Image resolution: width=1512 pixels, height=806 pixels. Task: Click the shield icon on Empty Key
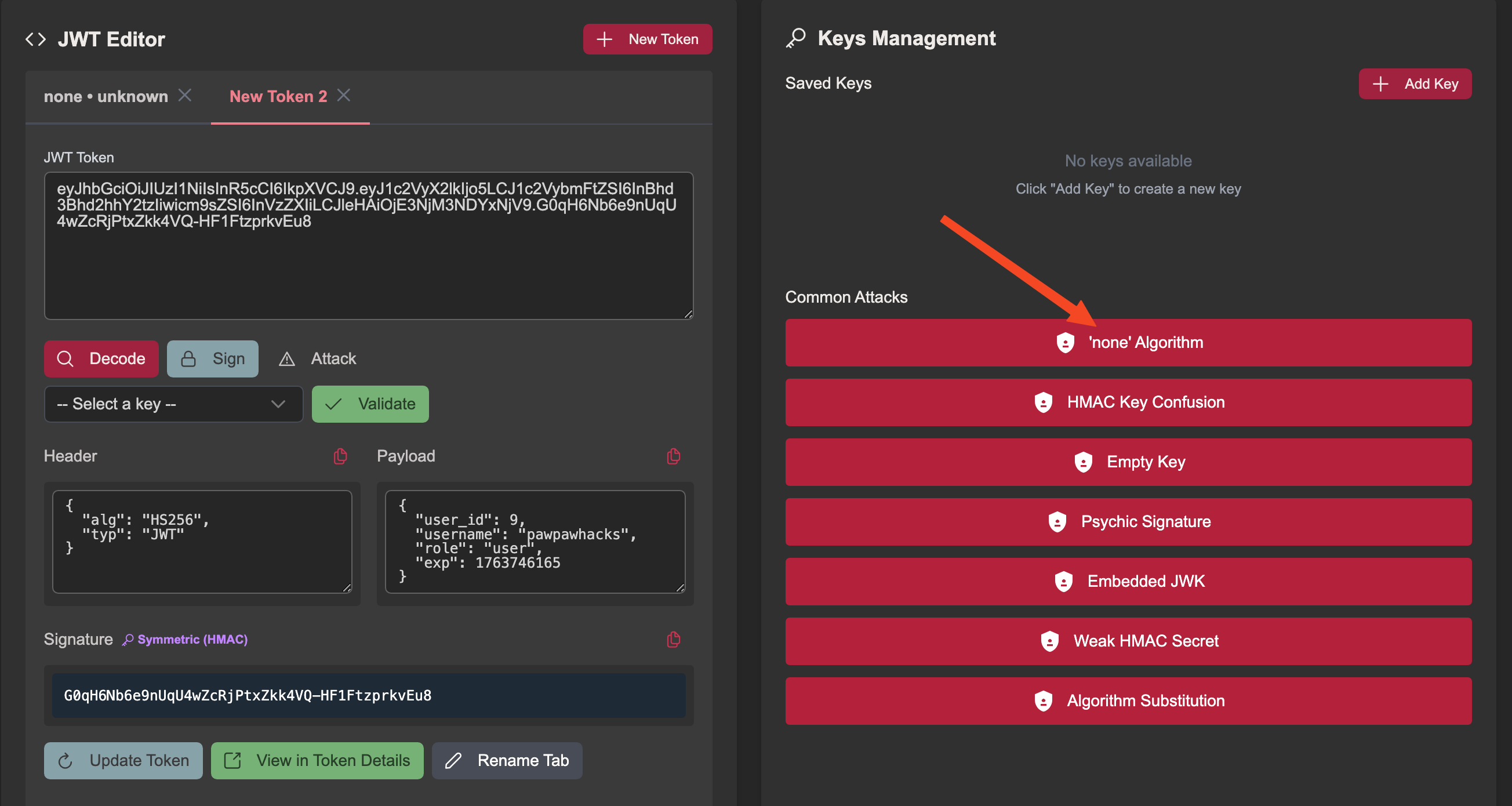point(1083,462)
